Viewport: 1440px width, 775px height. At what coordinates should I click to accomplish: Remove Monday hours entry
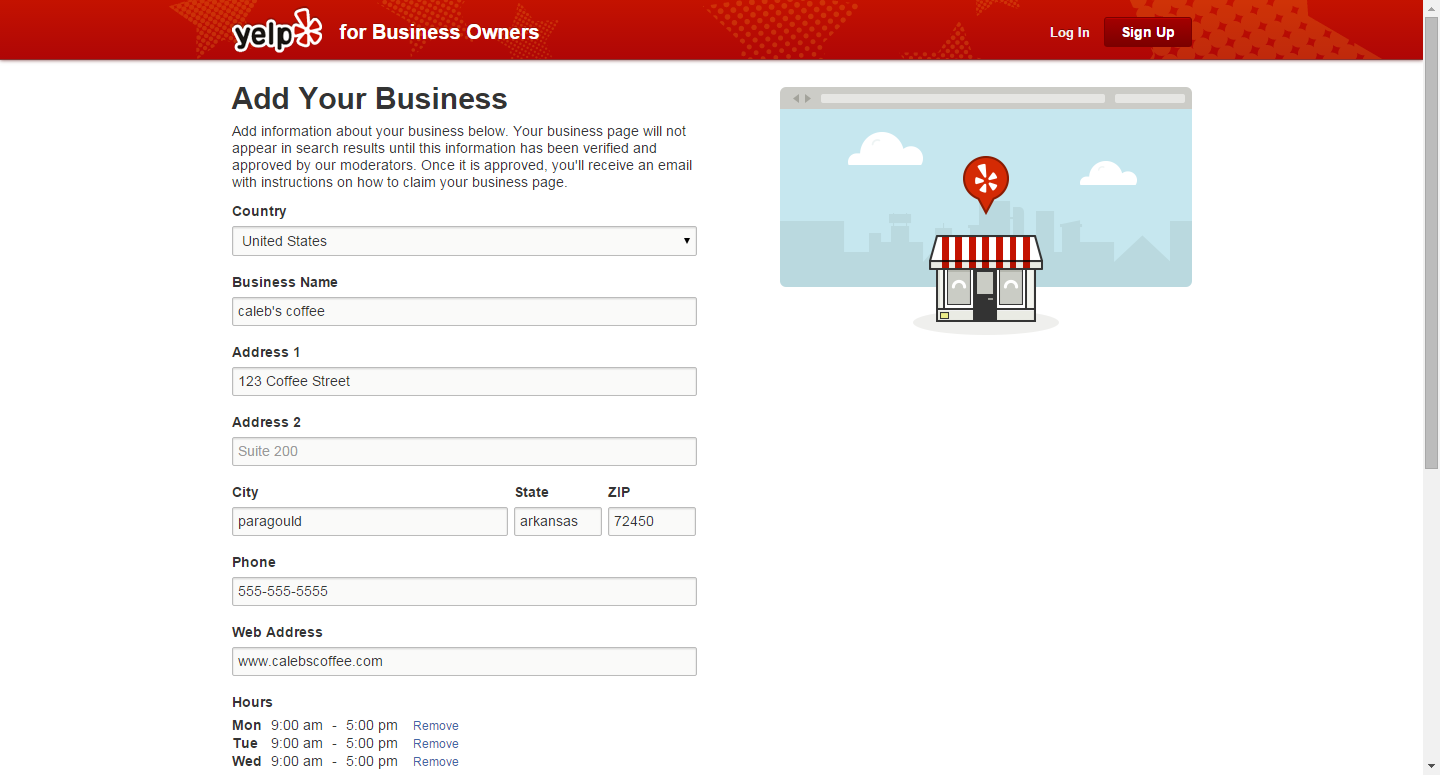click(435, 726)
